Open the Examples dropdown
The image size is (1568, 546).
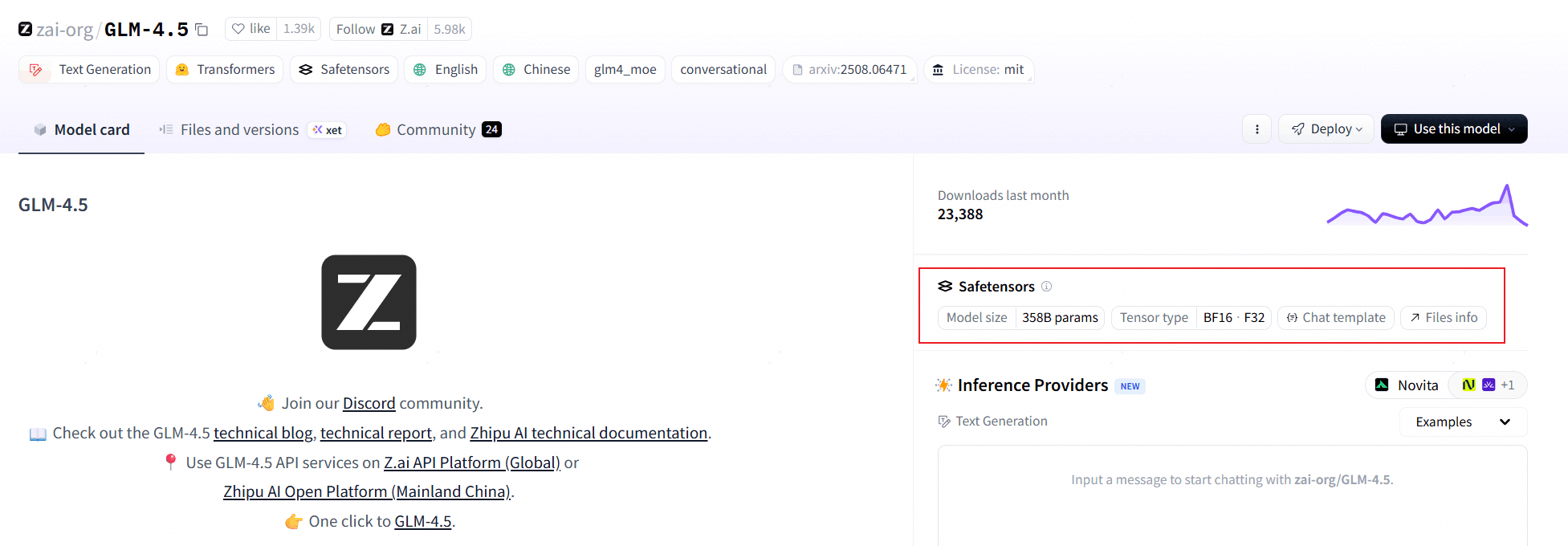coord(1463,422)
